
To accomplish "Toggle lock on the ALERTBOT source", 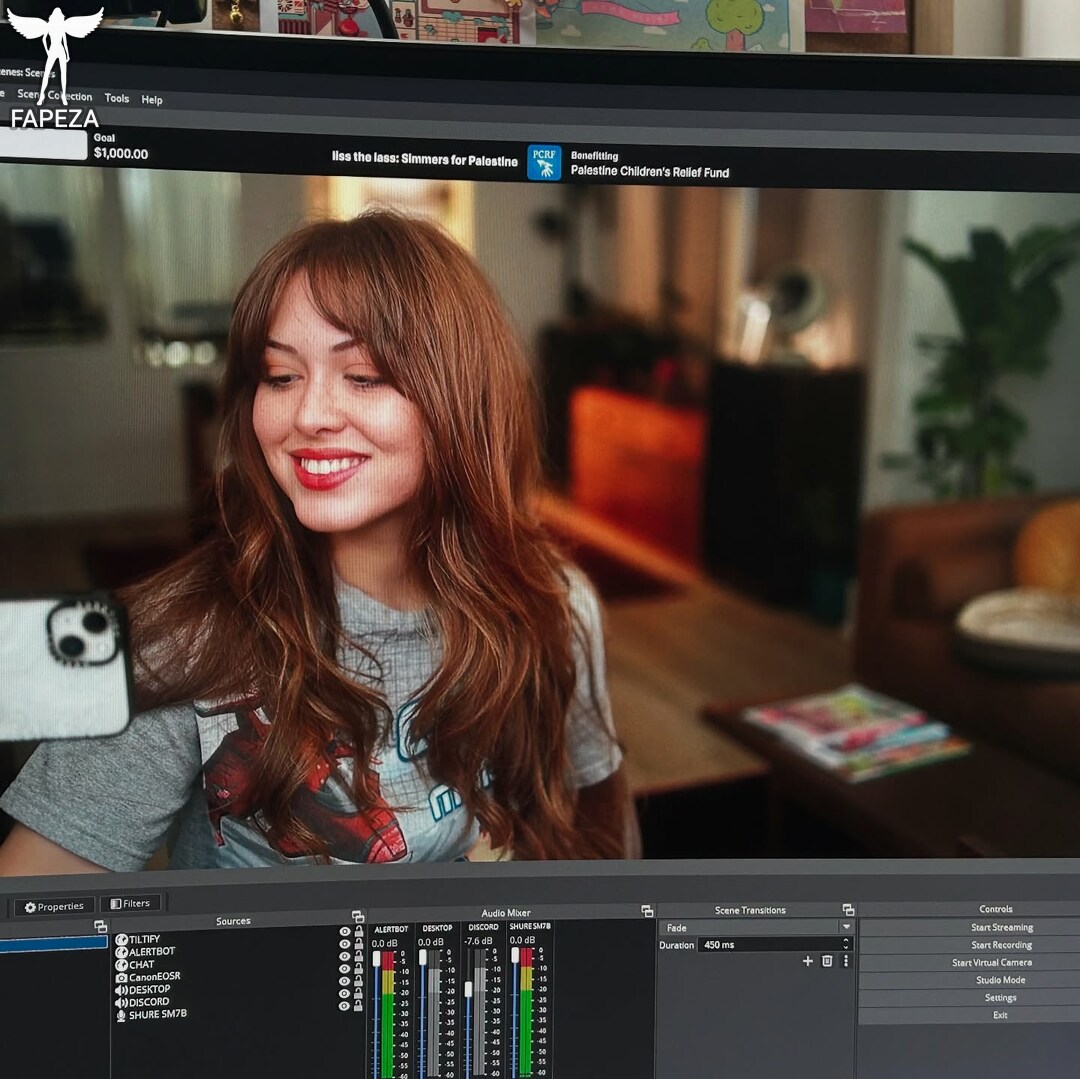I will pyautogui.click(x=358, y=944).
